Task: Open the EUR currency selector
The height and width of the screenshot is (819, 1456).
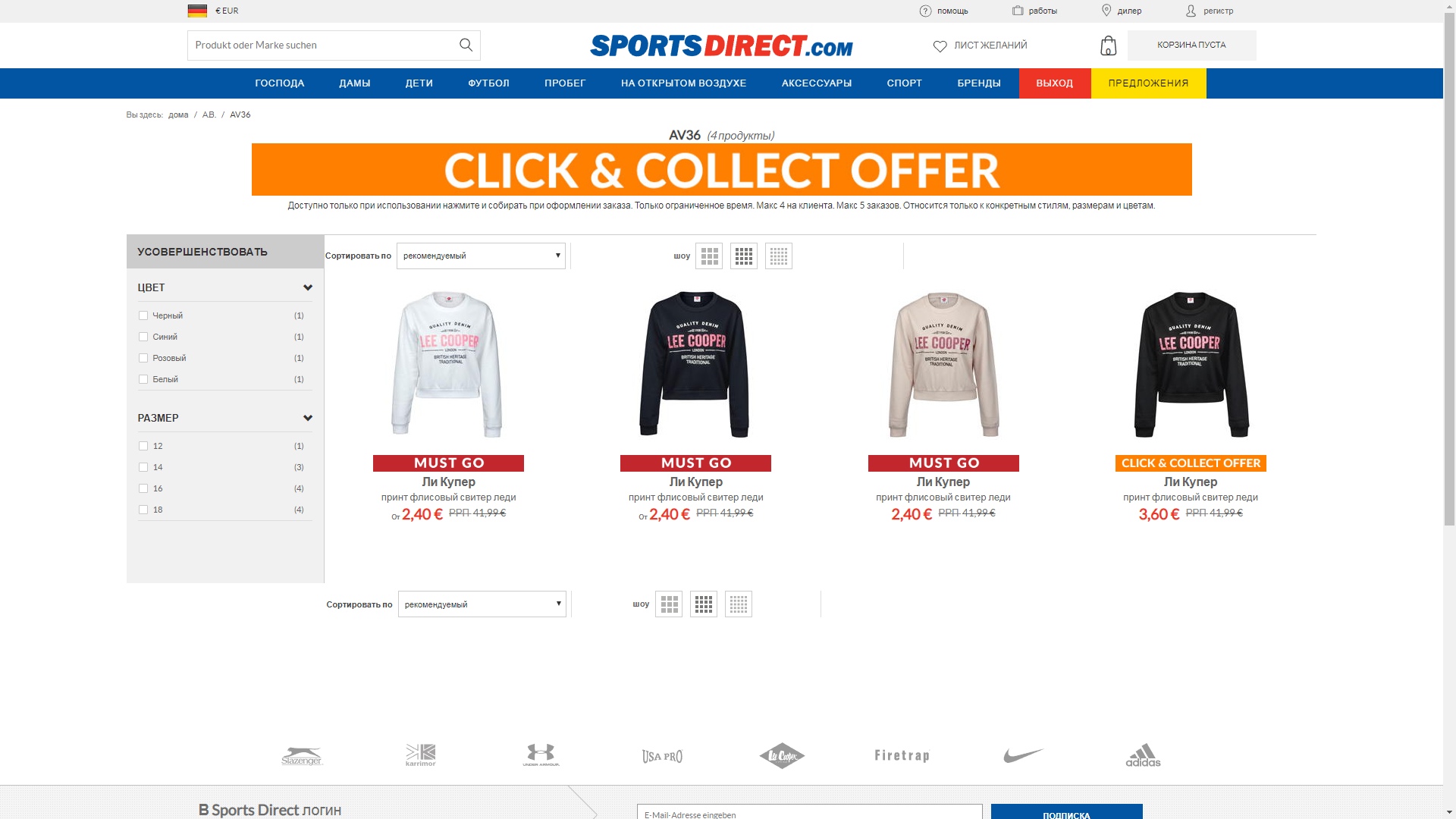Action: 227,11
